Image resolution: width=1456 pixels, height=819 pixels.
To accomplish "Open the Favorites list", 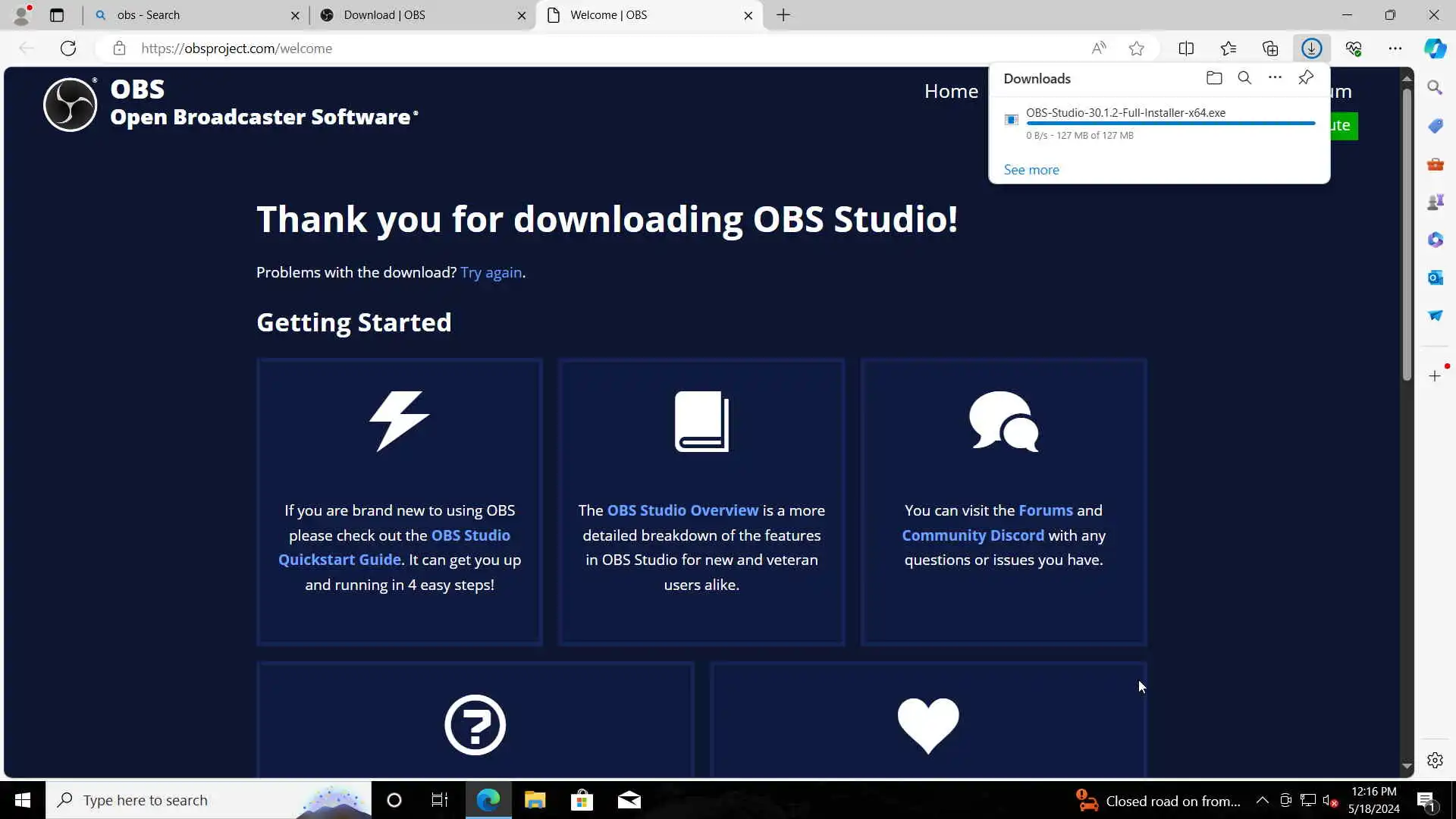I will tap(1228, 49).
